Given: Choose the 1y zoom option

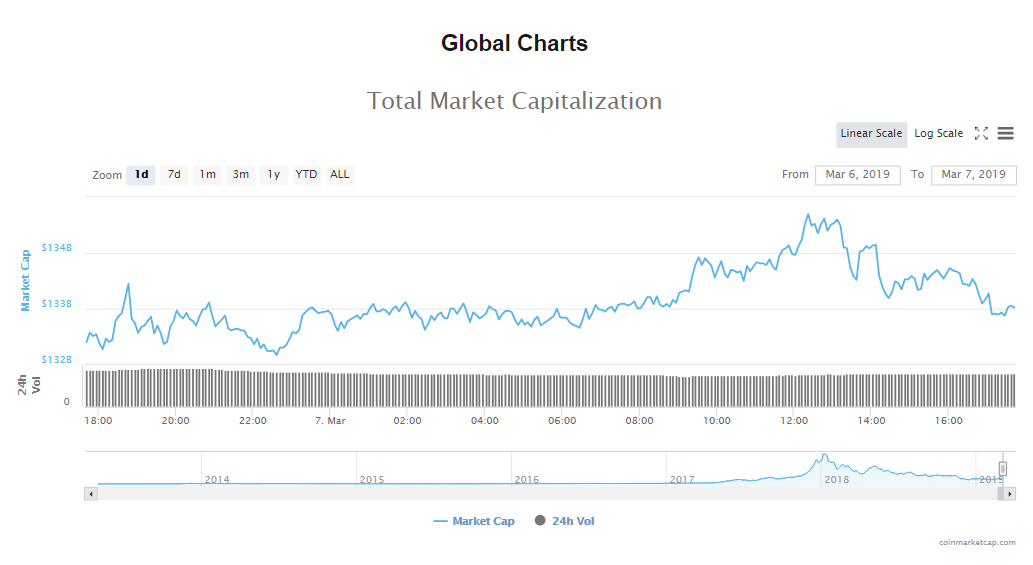Looking at the screenshot, I should 273,175.
